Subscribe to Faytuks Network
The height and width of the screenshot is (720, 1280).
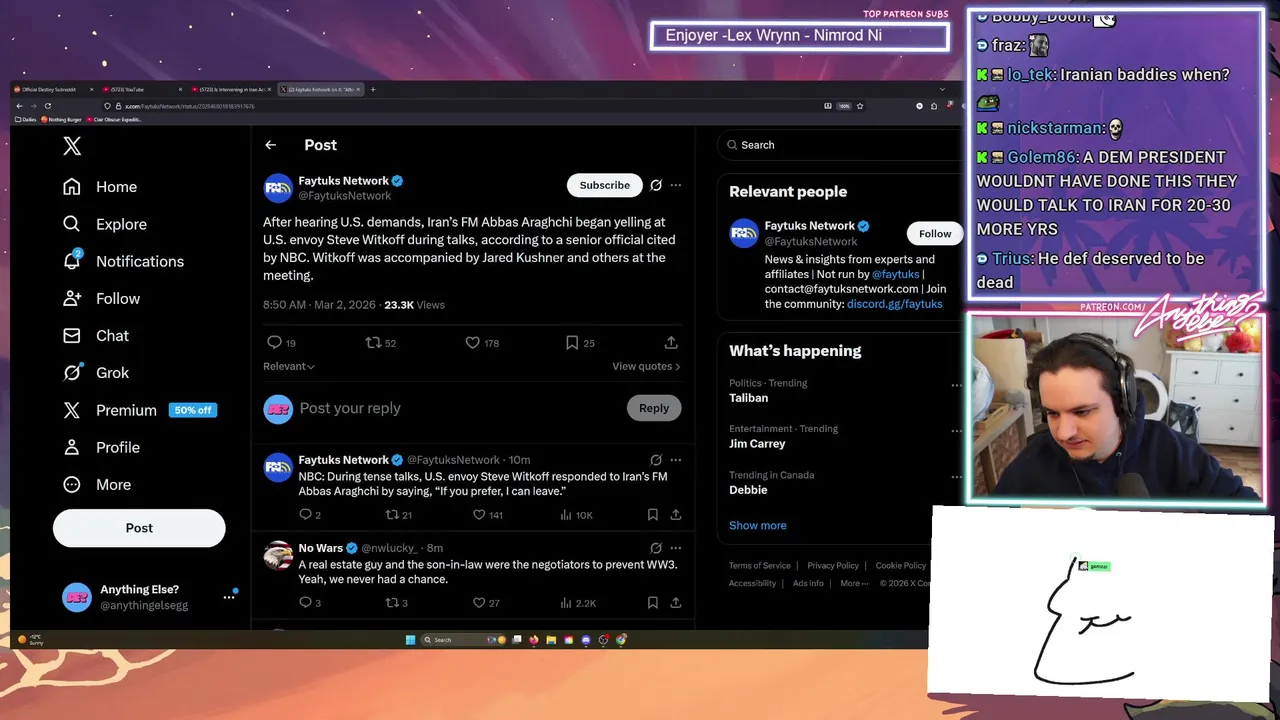click(604, 185)
